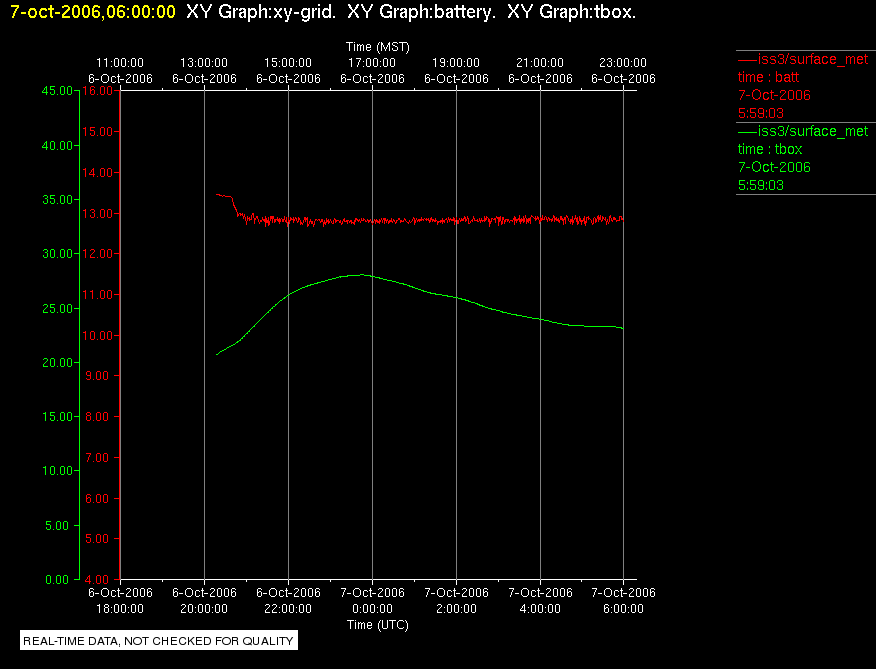Click the start of the red batt trace
This screenshot has width=876, height=669.
[x=217, y=194]
